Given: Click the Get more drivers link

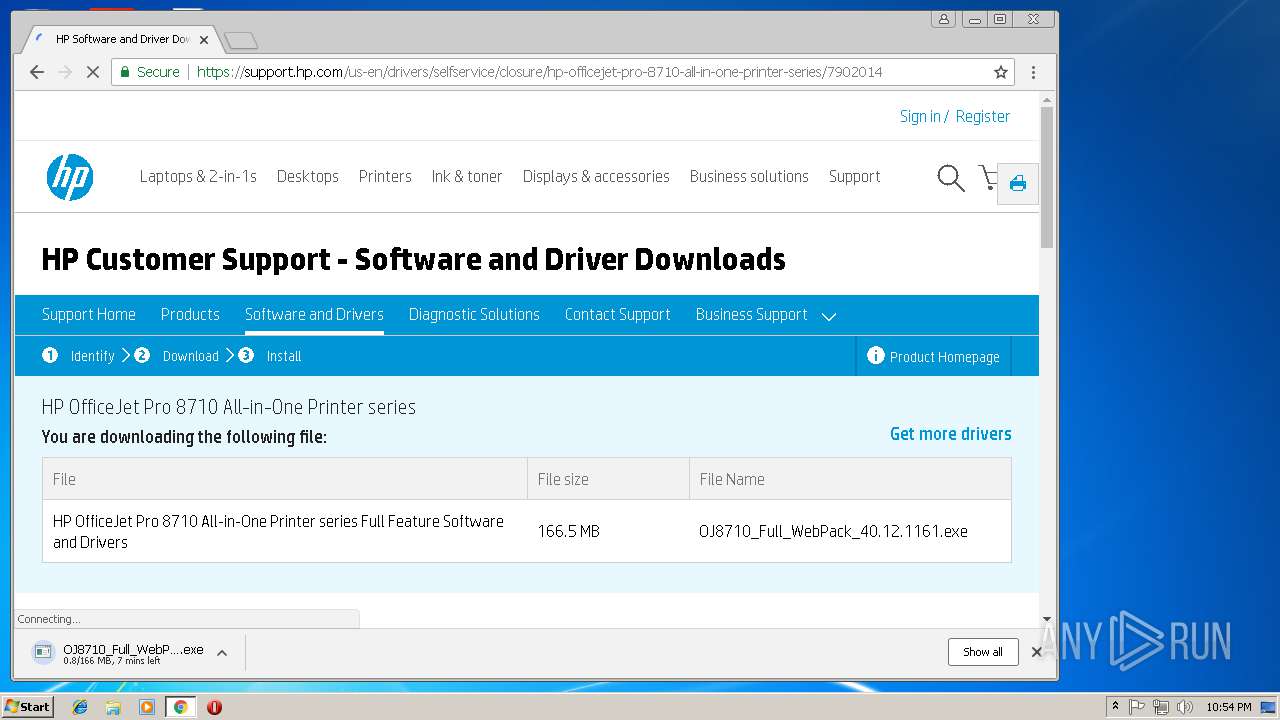Looking at the screenshot, I should click(x=951, y=433).
